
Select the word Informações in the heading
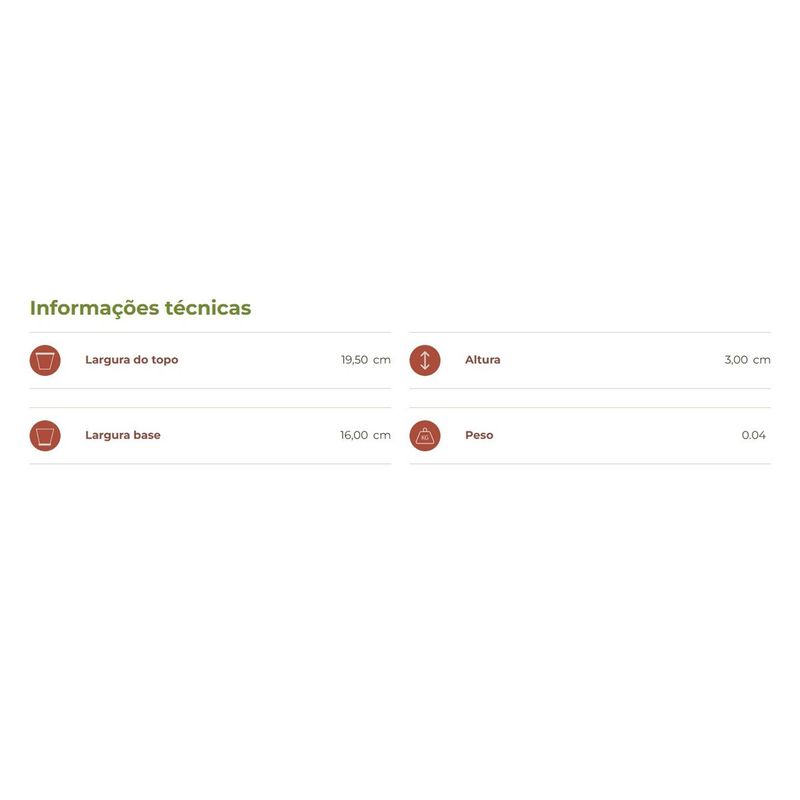coord(95,308)
